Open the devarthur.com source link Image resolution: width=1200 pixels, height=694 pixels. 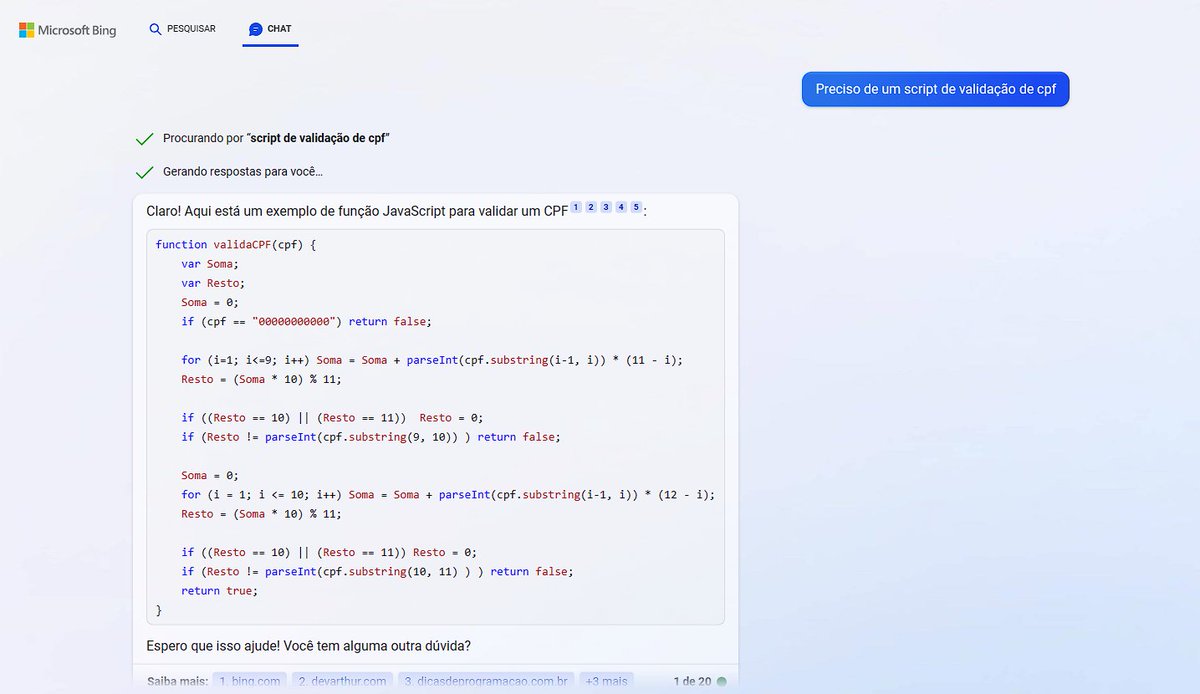[341, 681]
